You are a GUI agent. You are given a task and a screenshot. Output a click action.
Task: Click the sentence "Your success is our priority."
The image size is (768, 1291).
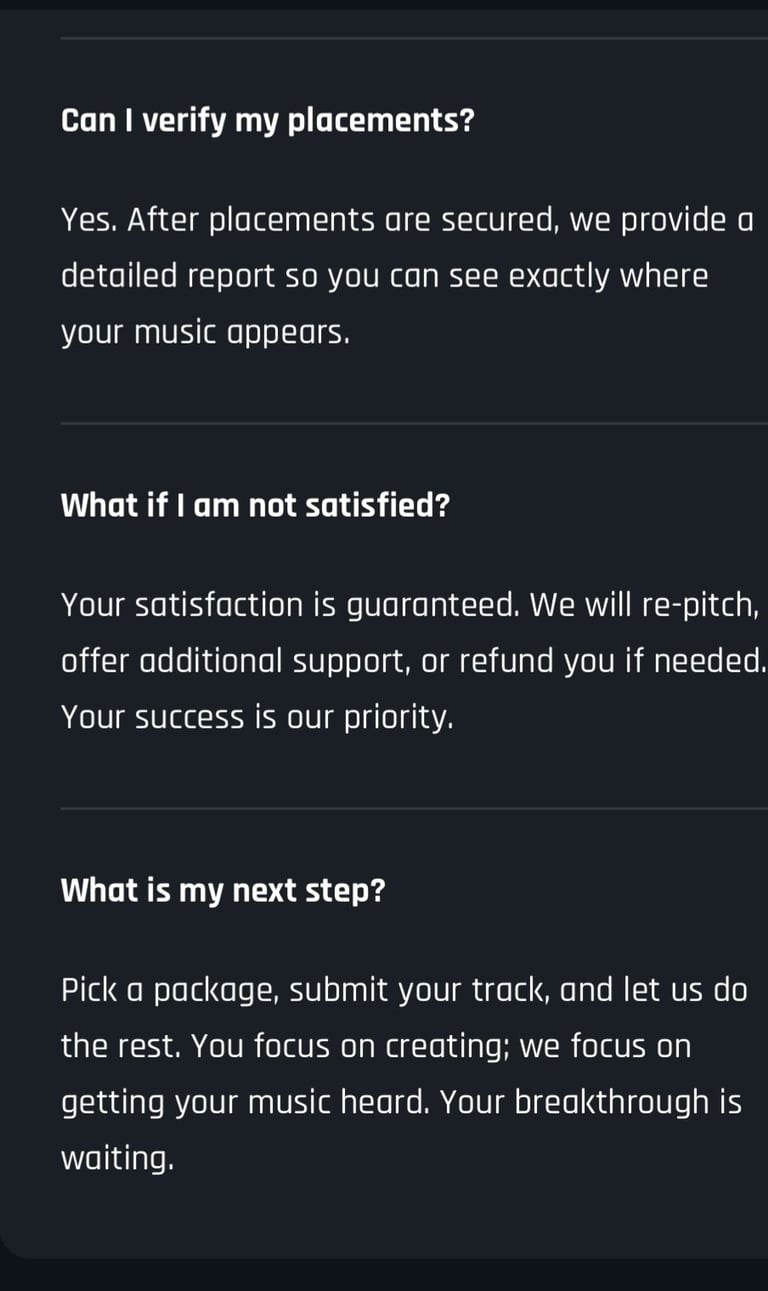pos(257,717)
